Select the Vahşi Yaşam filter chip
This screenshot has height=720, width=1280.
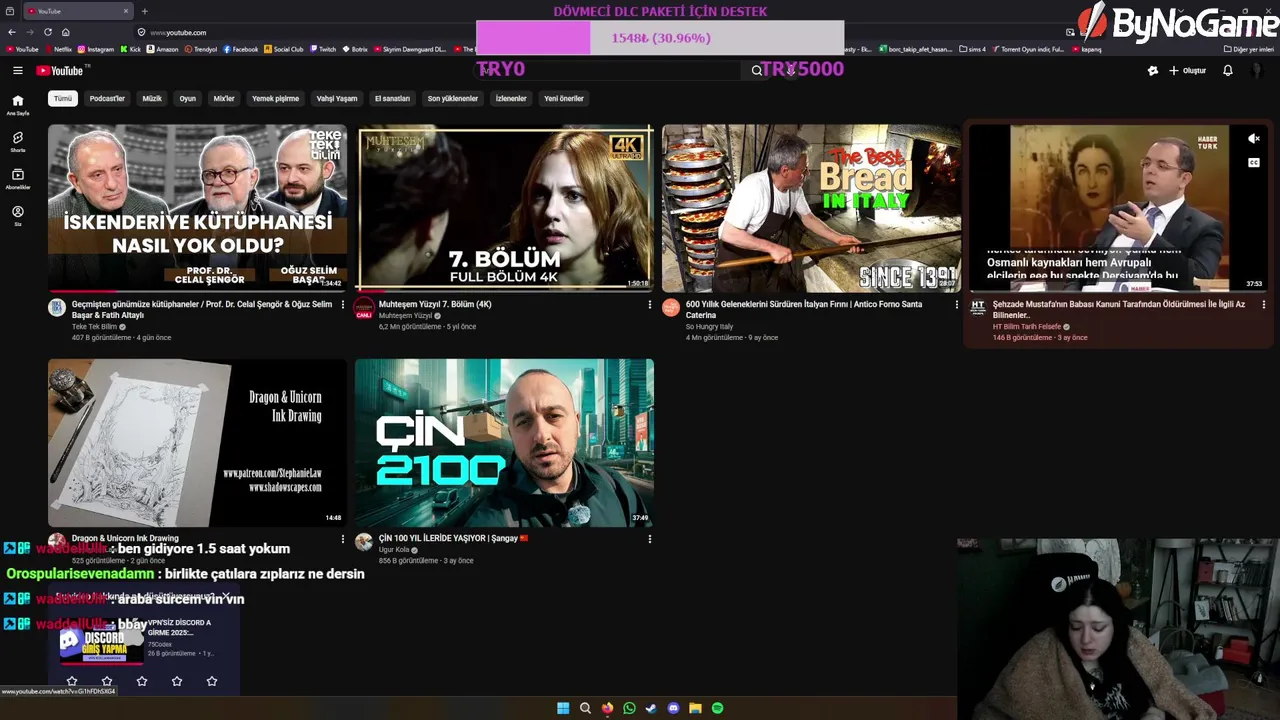[x=337, y=98]
